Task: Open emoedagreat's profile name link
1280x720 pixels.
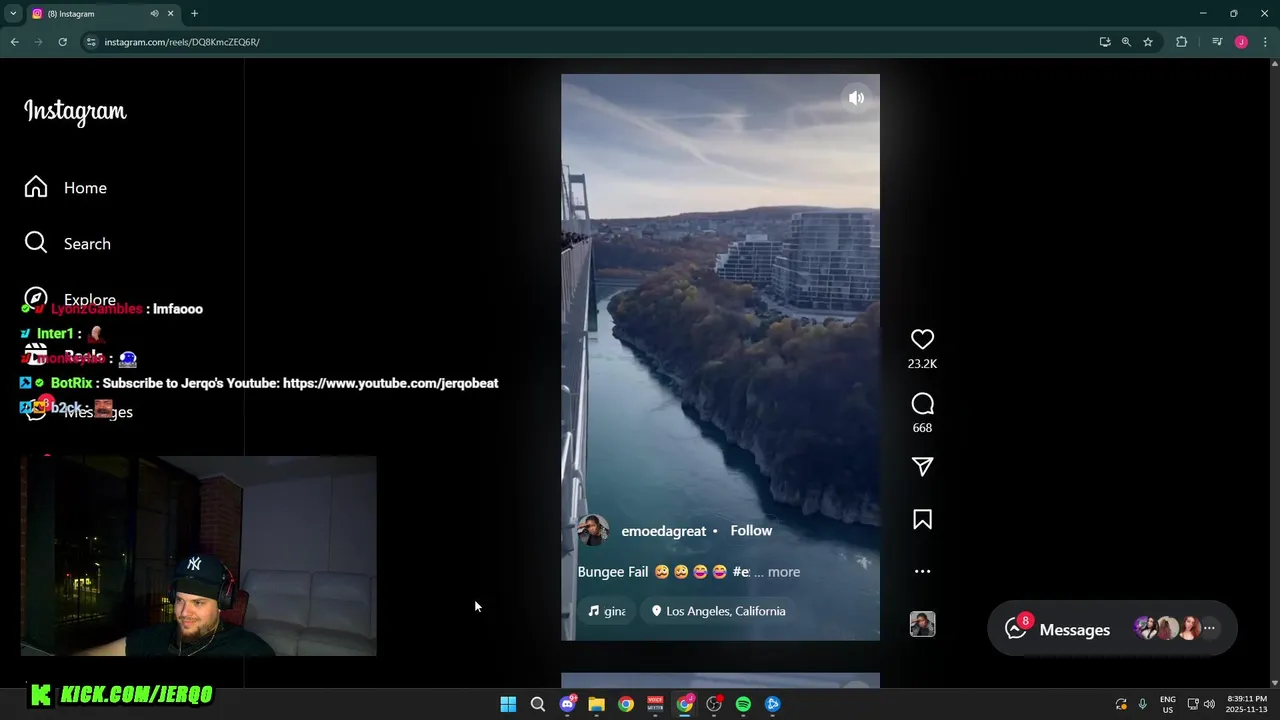Action: click(663, 531)
